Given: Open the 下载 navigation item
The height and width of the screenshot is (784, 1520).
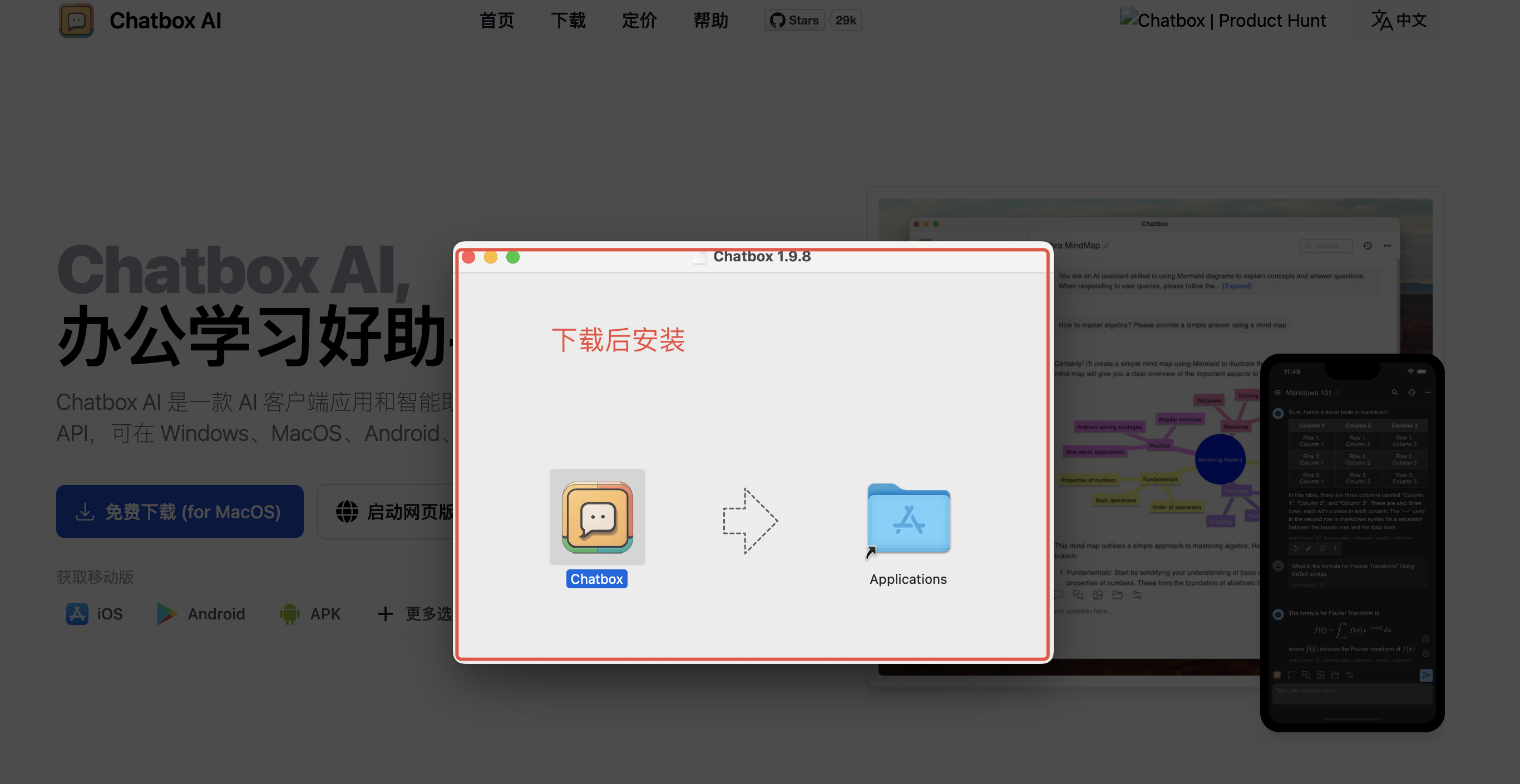Looking at the screenshot, I should point(568,21).
